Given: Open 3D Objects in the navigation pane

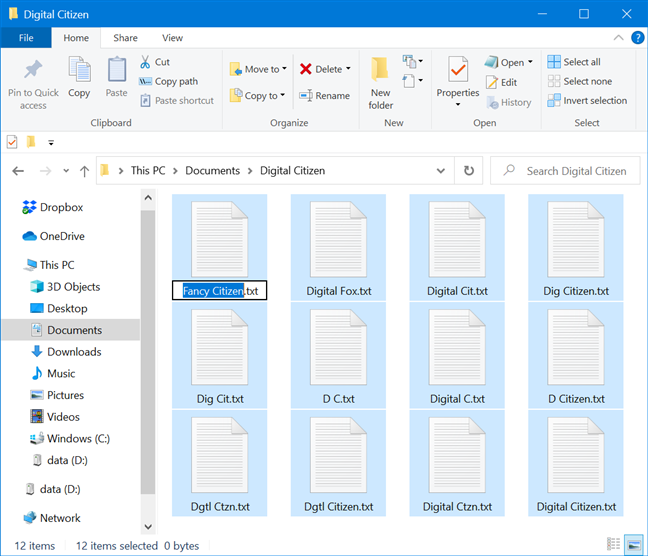Looking at the screenshot, I should (x=65, y=286).
